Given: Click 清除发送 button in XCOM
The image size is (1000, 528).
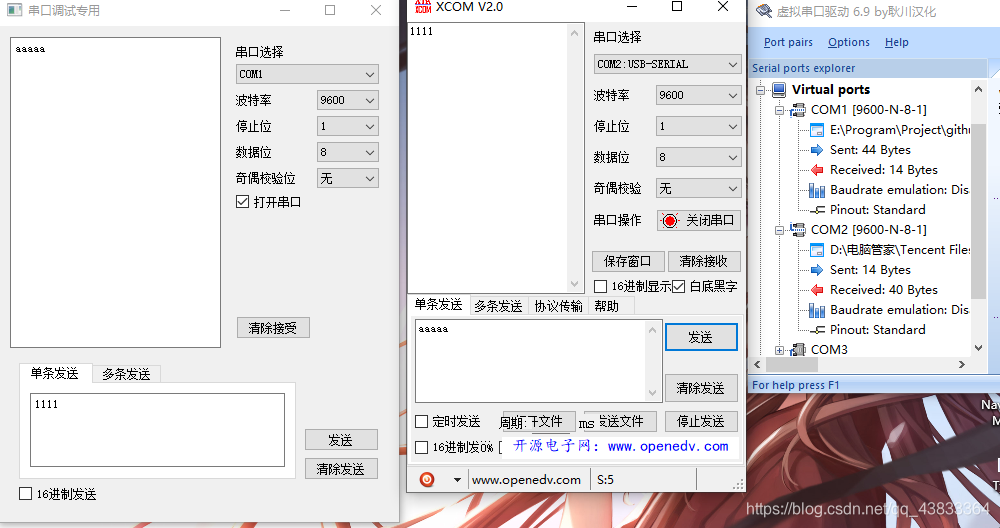Looking at the screenshot, I should pyautogui.click(x=701, y=388).
